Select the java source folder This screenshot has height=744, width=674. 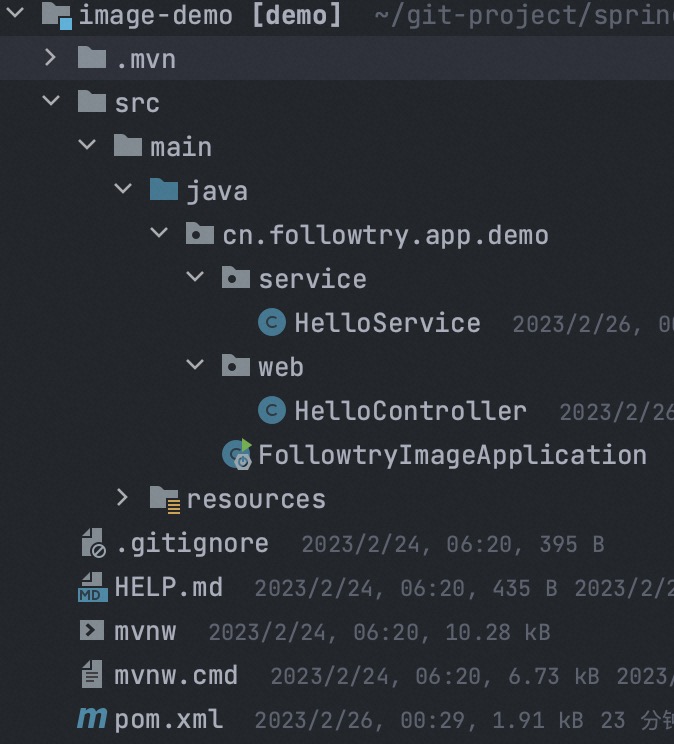pyautogui.click(x=216, y=191)
